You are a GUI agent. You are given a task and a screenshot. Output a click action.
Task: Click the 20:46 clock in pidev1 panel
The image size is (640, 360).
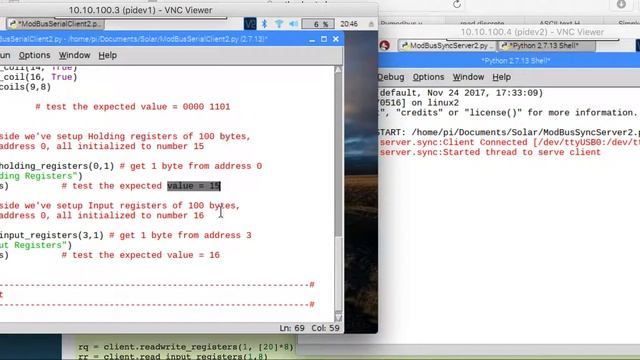349,24
